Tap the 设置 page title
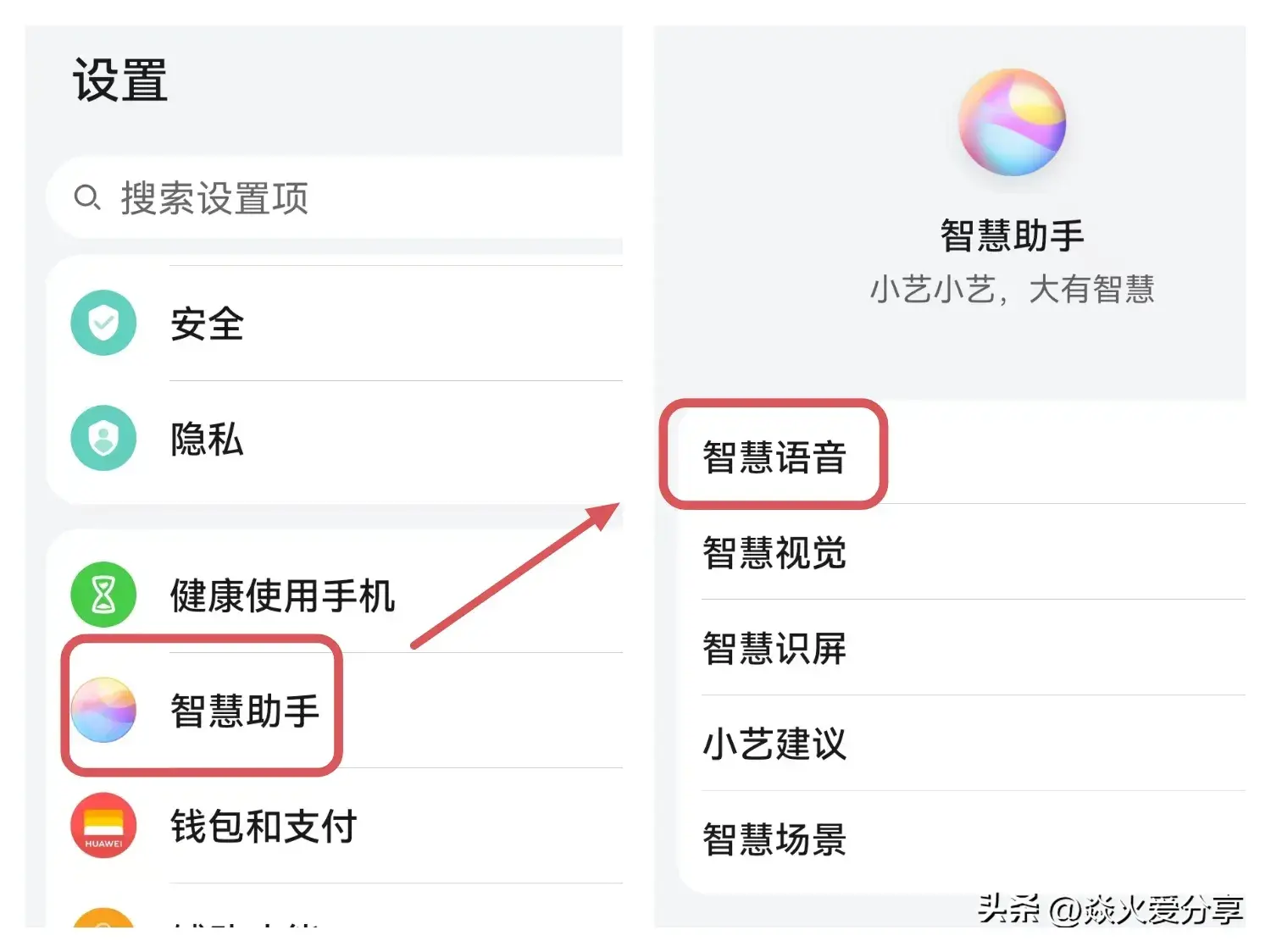This screenshot has height=952, width=1271. pos(120,81)
